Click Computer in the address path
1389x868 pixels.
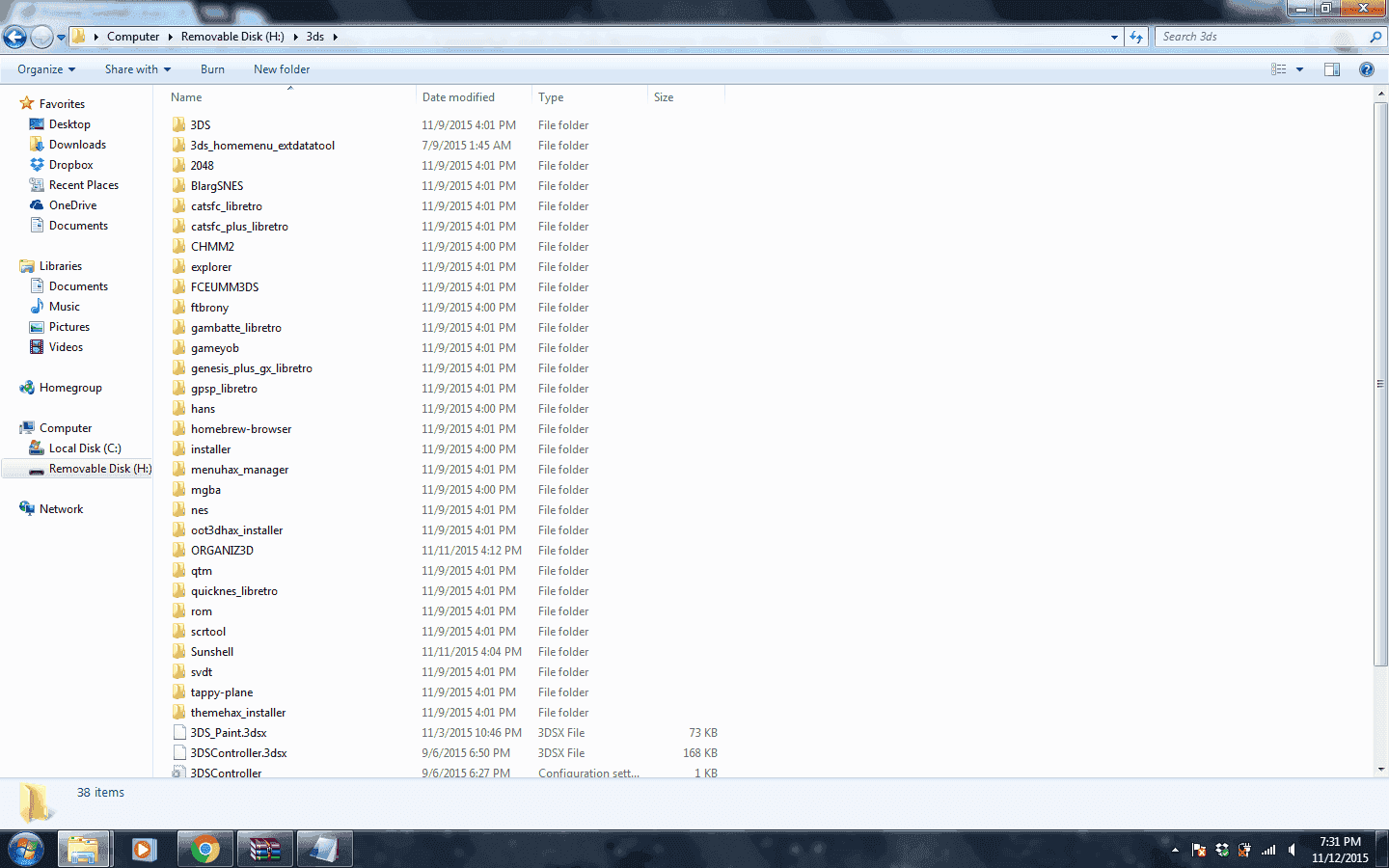[133, 37]
